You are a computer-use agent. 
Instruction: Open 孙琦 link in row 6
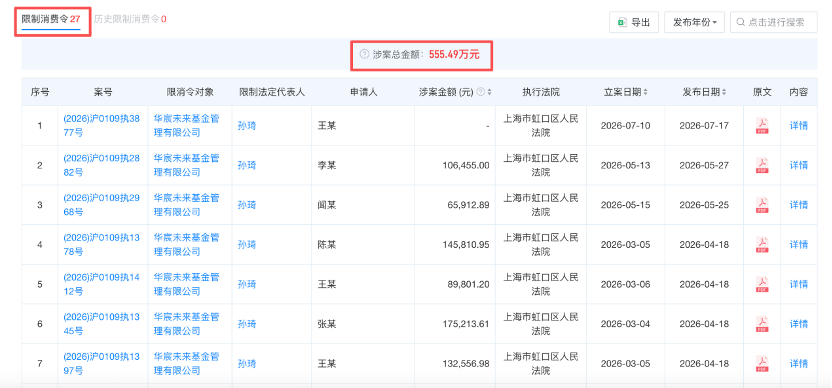click(x=247, y=324)
